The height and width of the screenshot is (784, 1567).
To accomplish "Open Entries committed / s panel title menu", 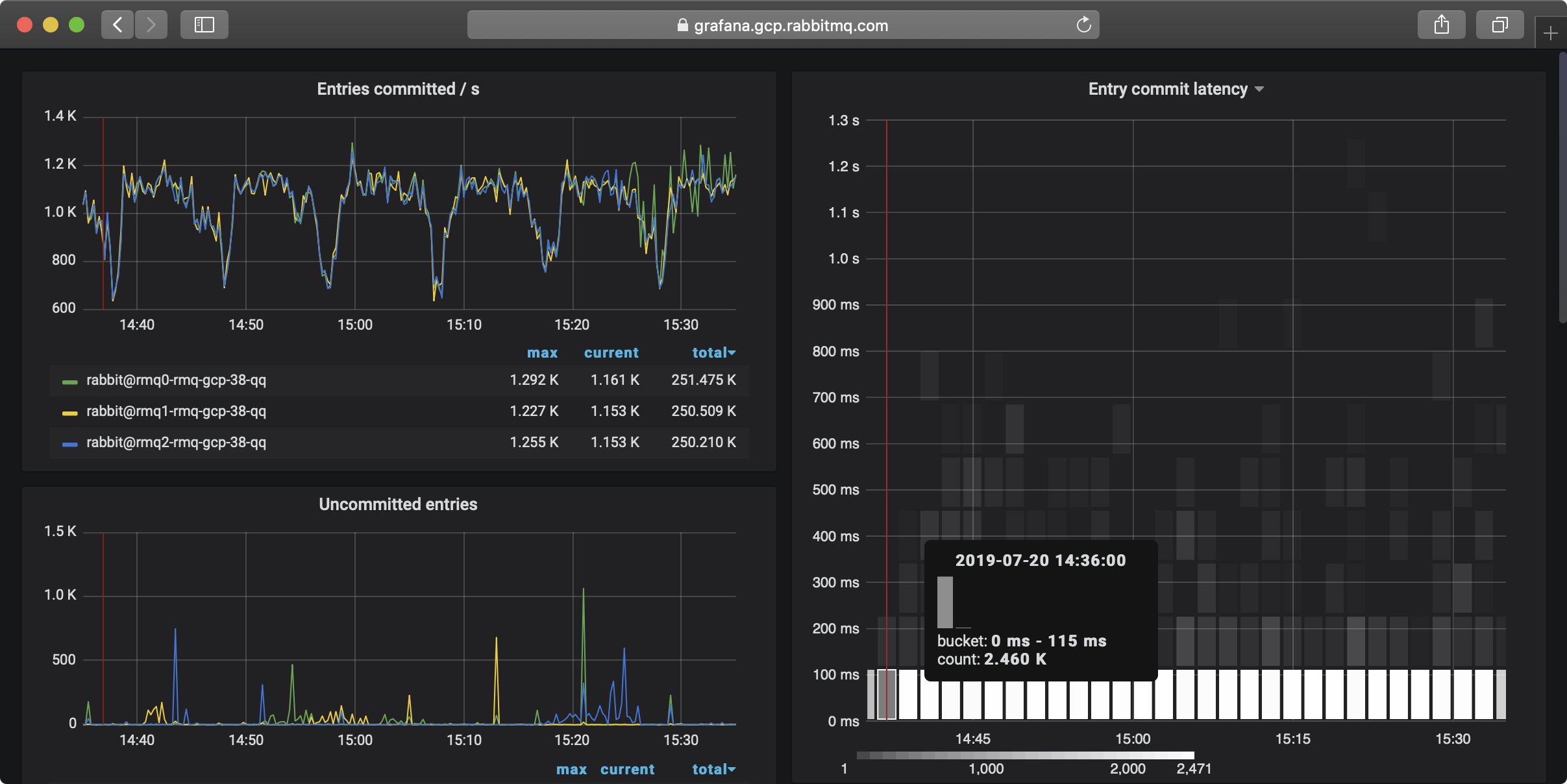I will (398, 89).
